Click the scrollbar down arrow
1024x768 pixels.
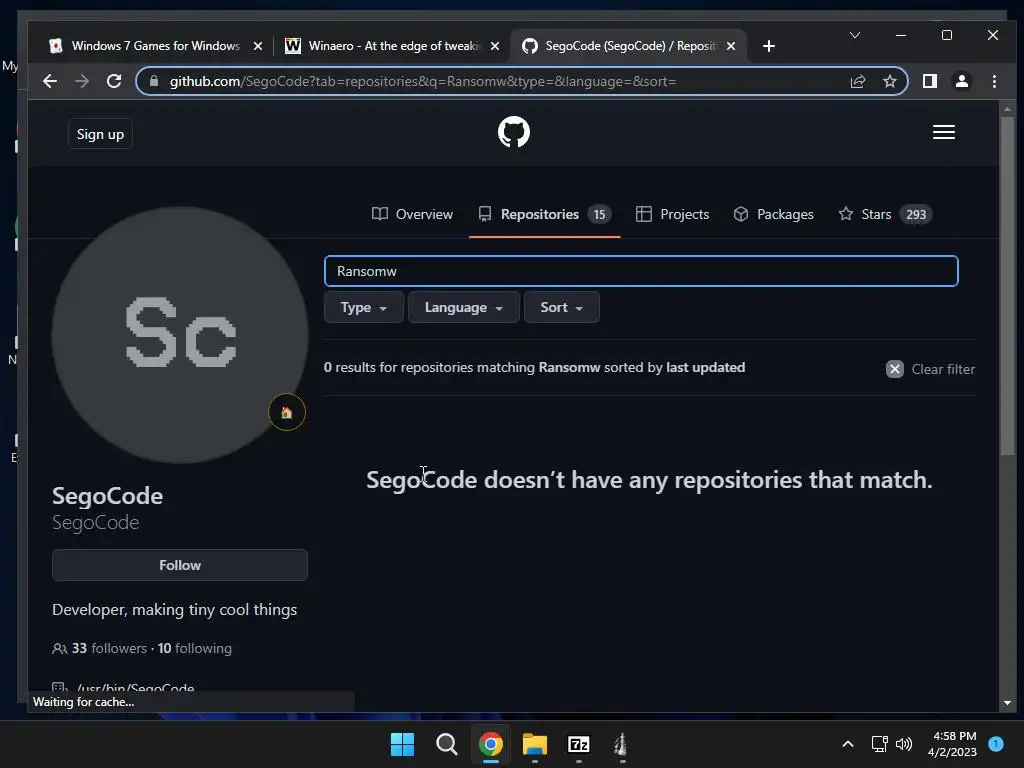[x=1007, y=703]
